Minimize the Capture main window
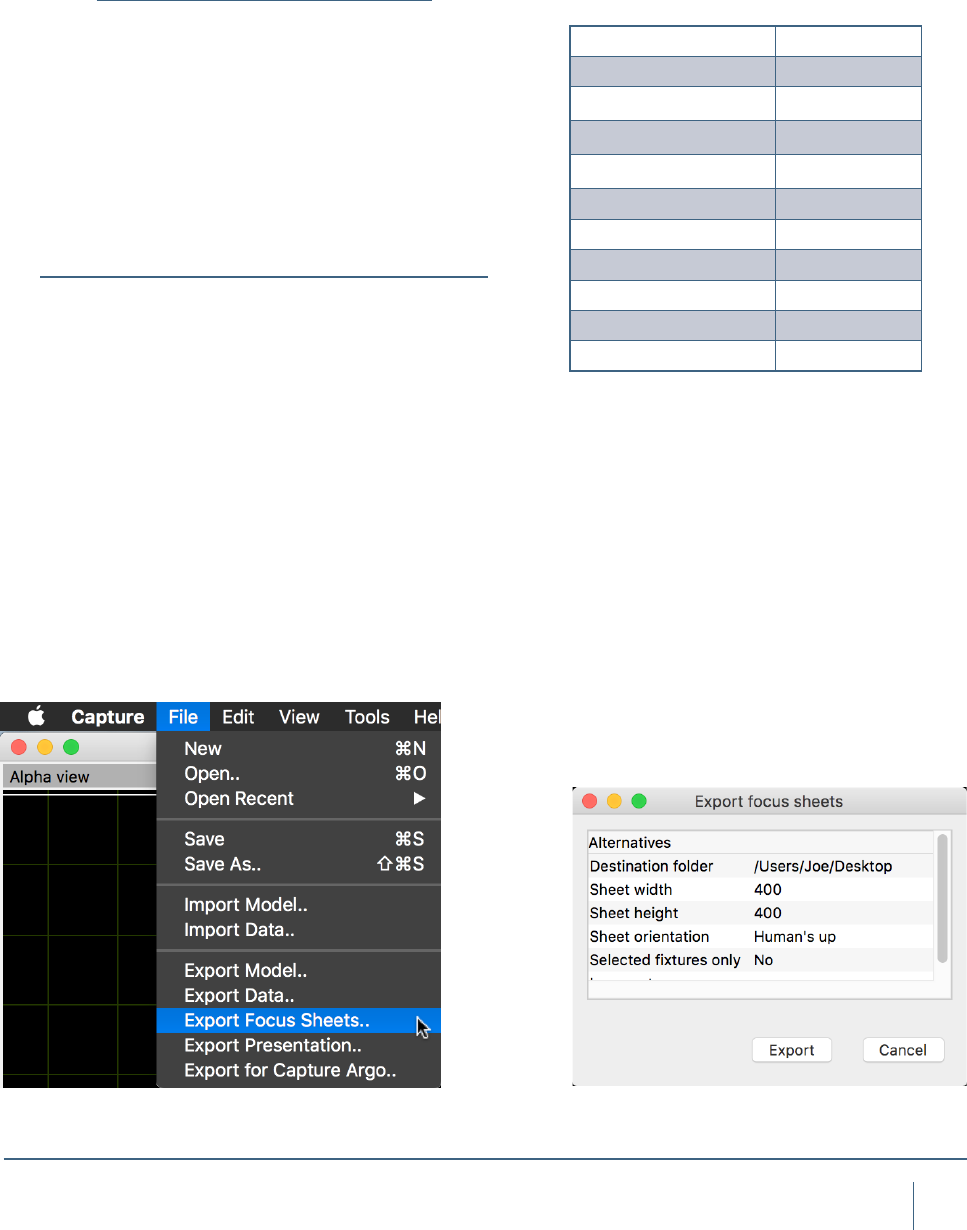Screen dimensions: 967x1230 pos(45,747)
